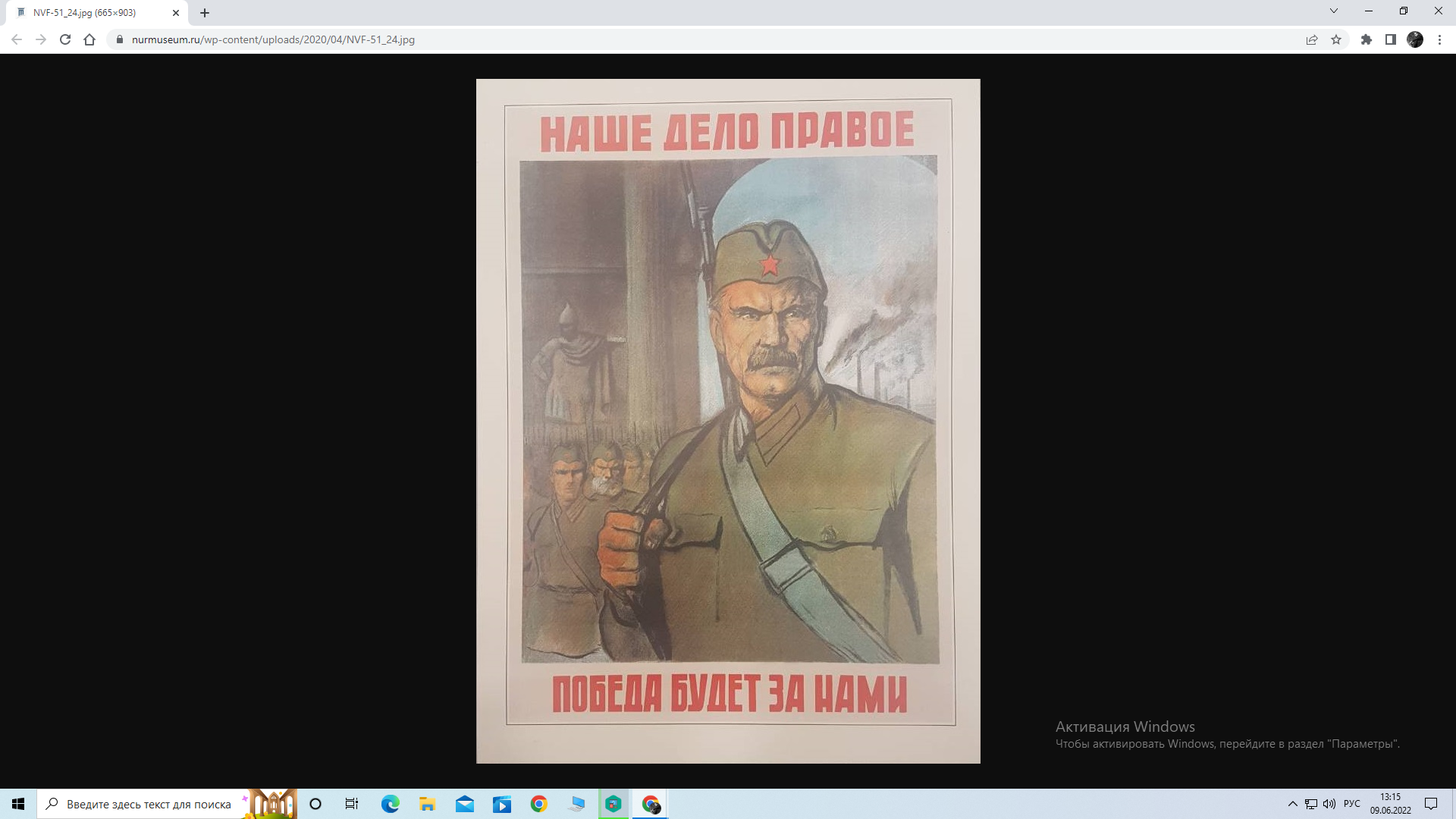Click the Soviet poster image
Image resolution: width=1456 pixels, height=819 pixels.
click(x=728, y=421)
